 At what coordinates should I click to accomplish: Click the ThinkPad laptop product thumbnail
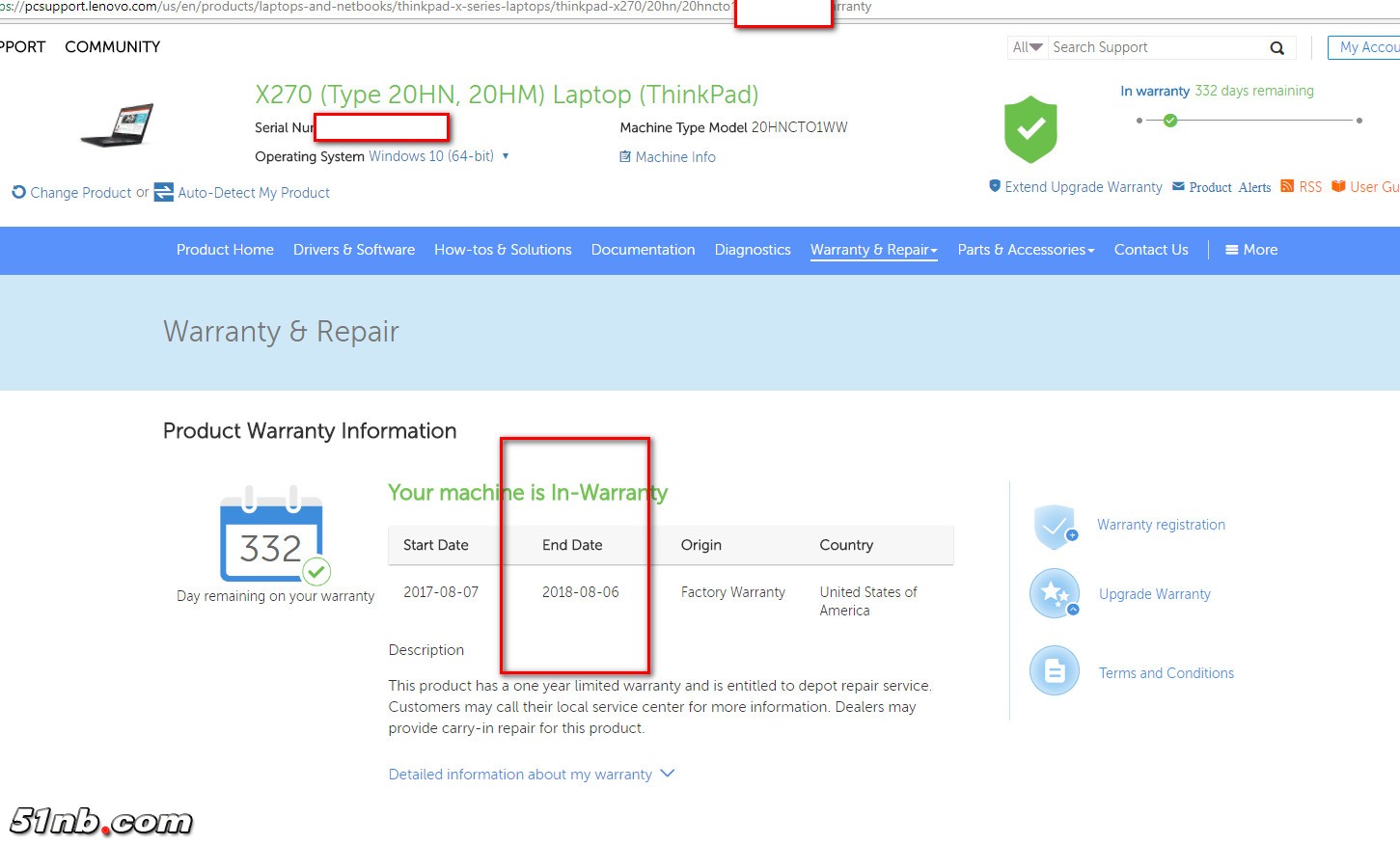pyautogui.click(x=119, y=125)
